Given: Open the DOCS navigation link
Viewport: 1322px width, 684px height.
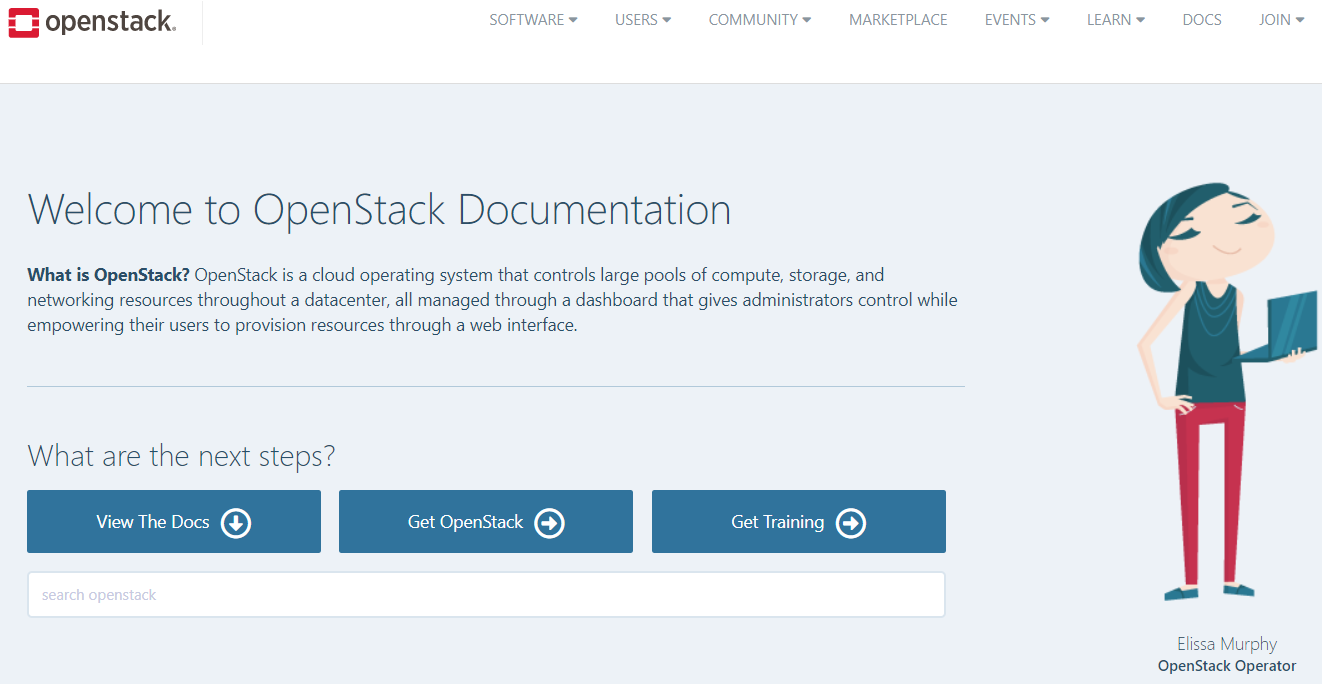Looking at the screenshot, I should tap(1202, 20).
